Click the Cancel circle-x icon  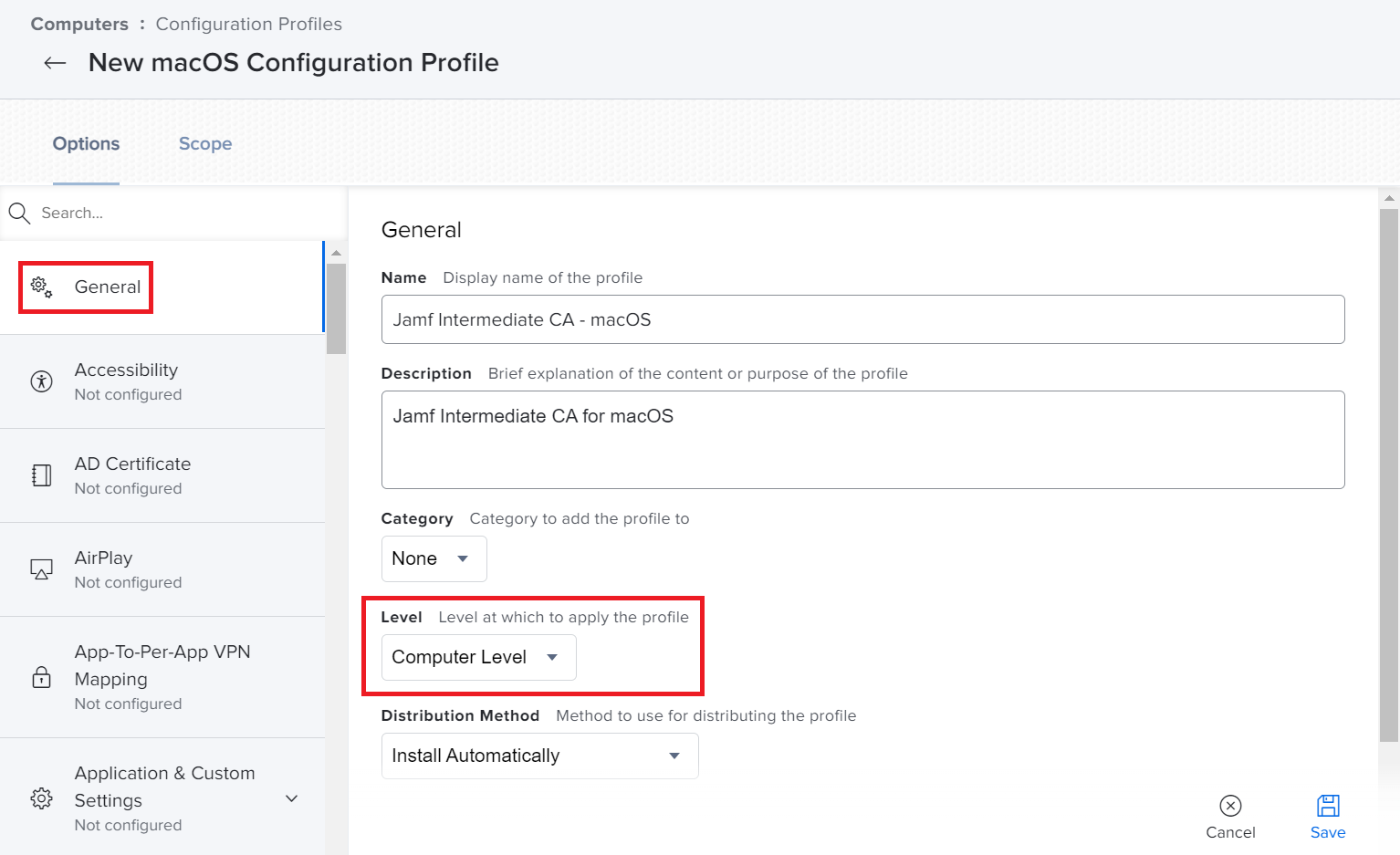pos(1230,806)
